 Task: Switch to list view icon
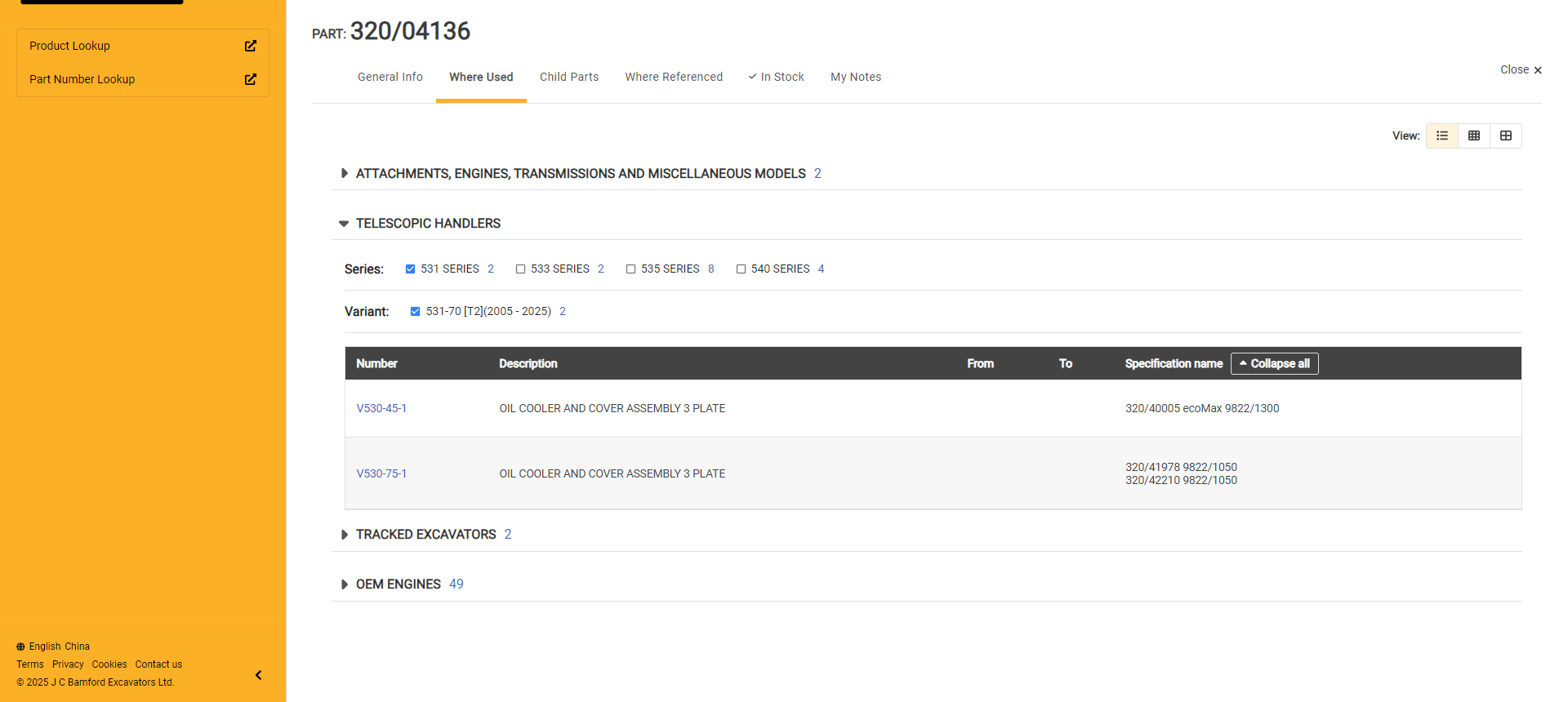[x=1442, y=136]
